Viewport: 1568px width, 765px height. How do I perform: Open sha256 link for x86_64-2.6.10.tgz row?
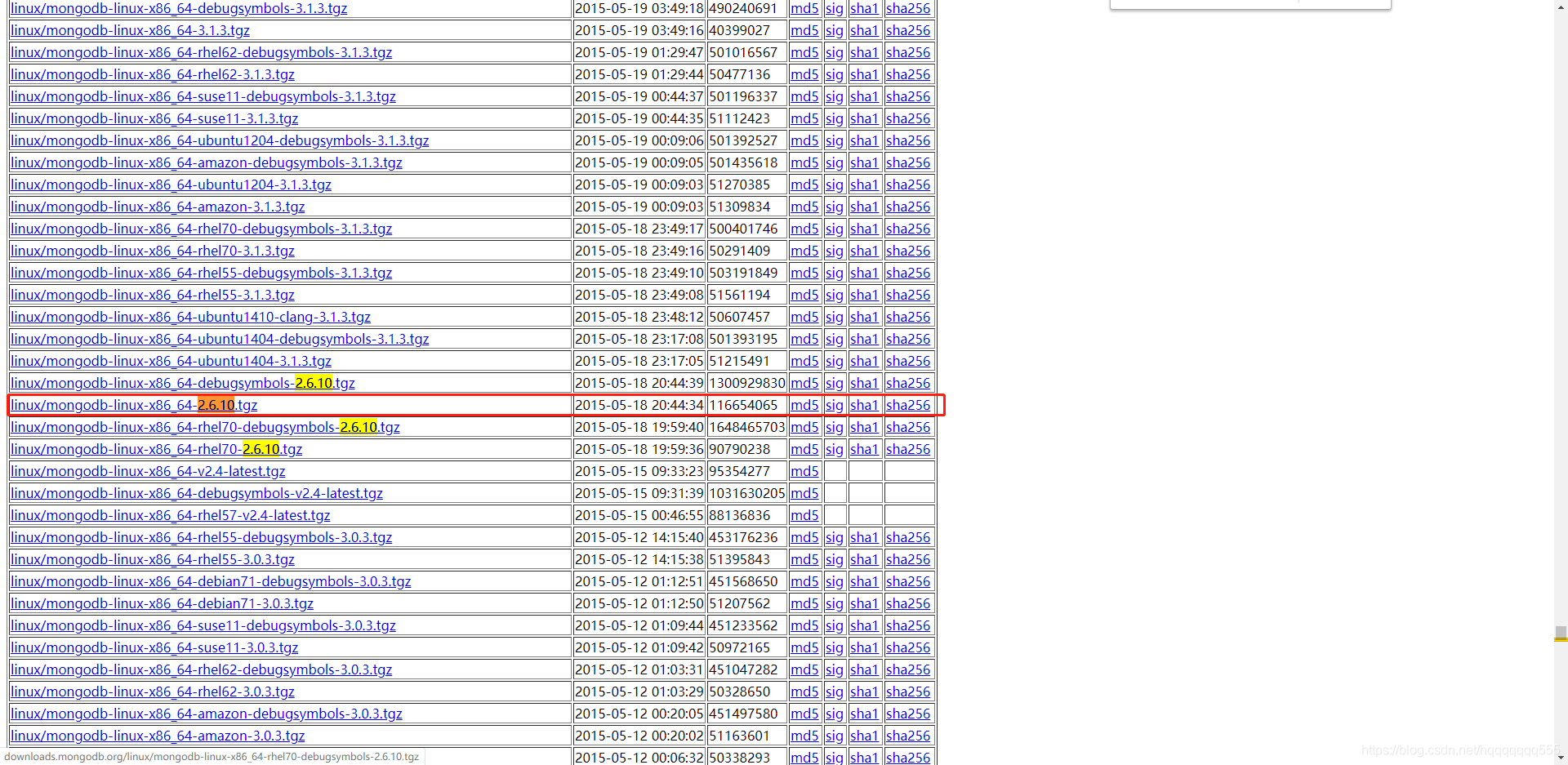908,405
